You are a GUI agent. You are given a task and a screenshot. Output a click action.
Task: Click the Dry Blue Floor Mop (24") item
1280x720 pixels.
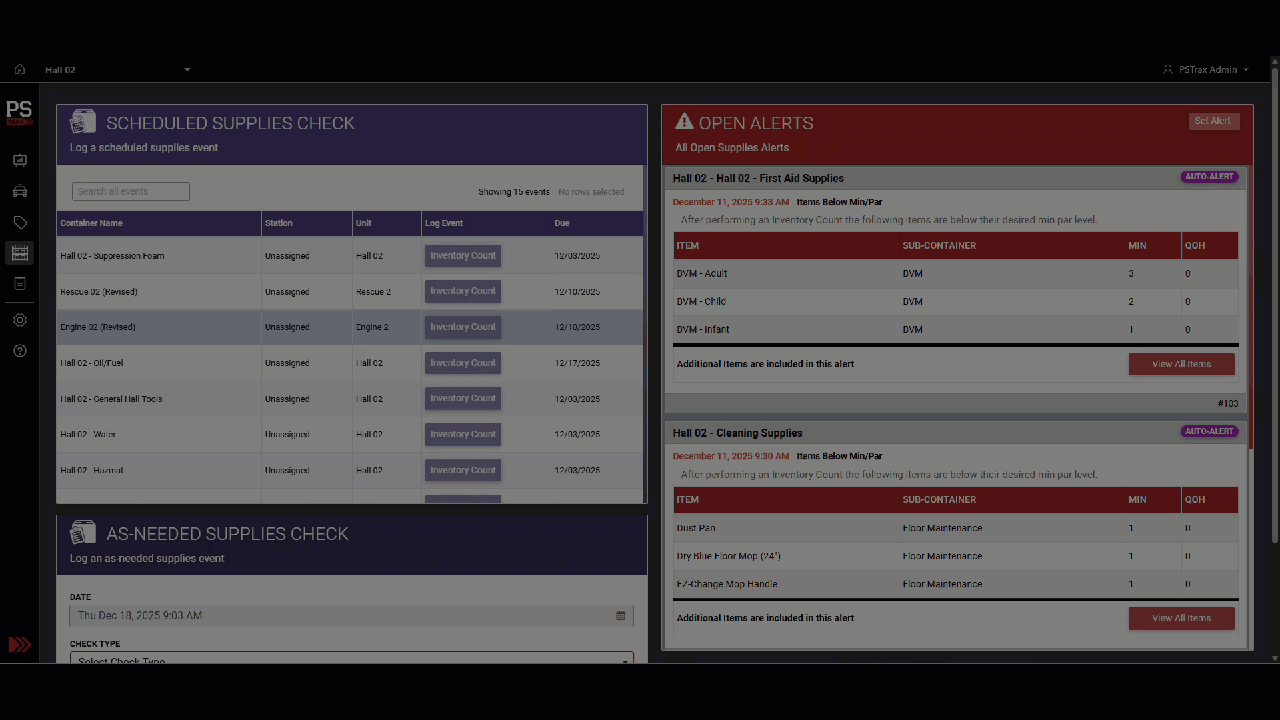[x=728, y=556]
